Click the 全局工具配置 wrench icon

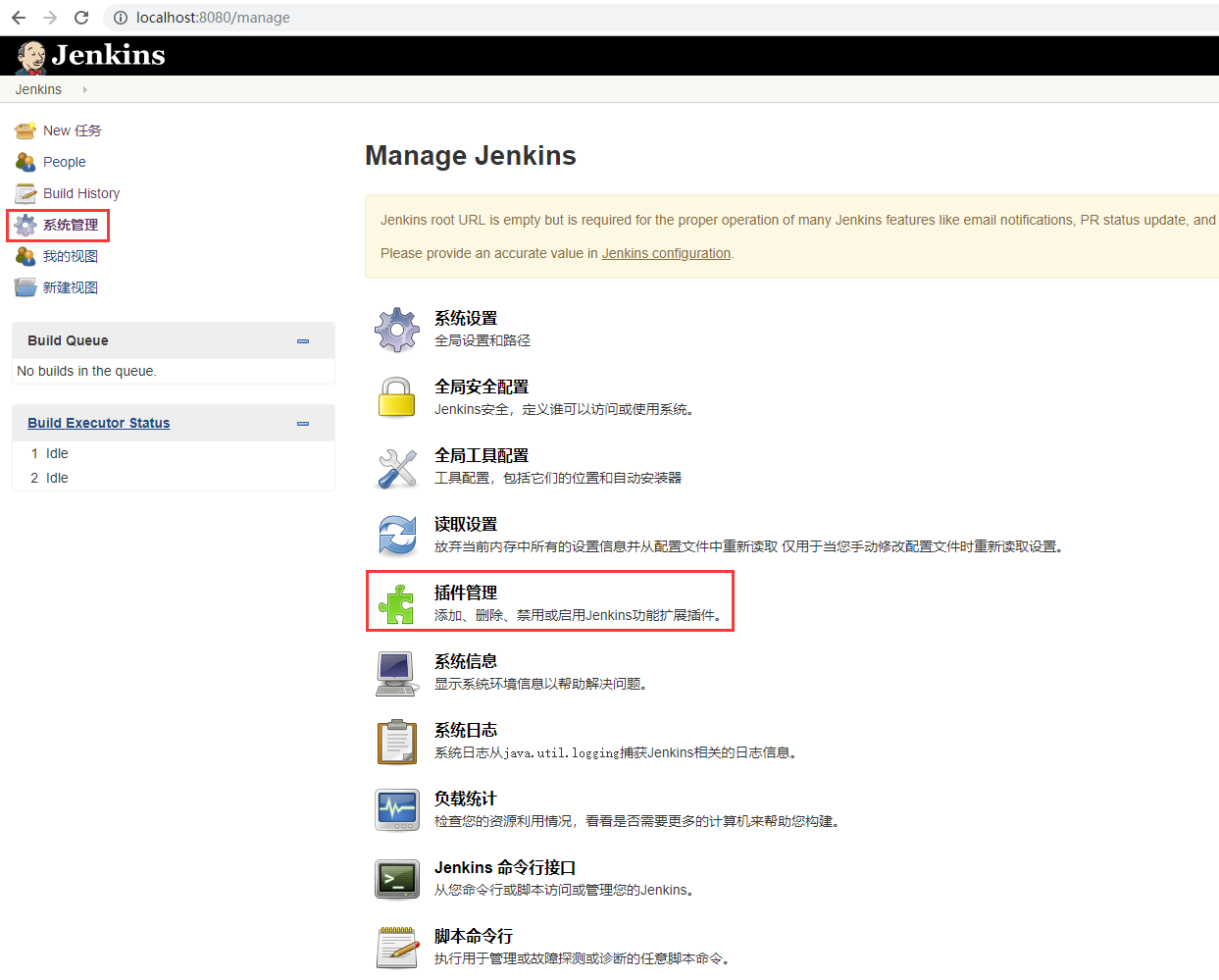point(397,467)
